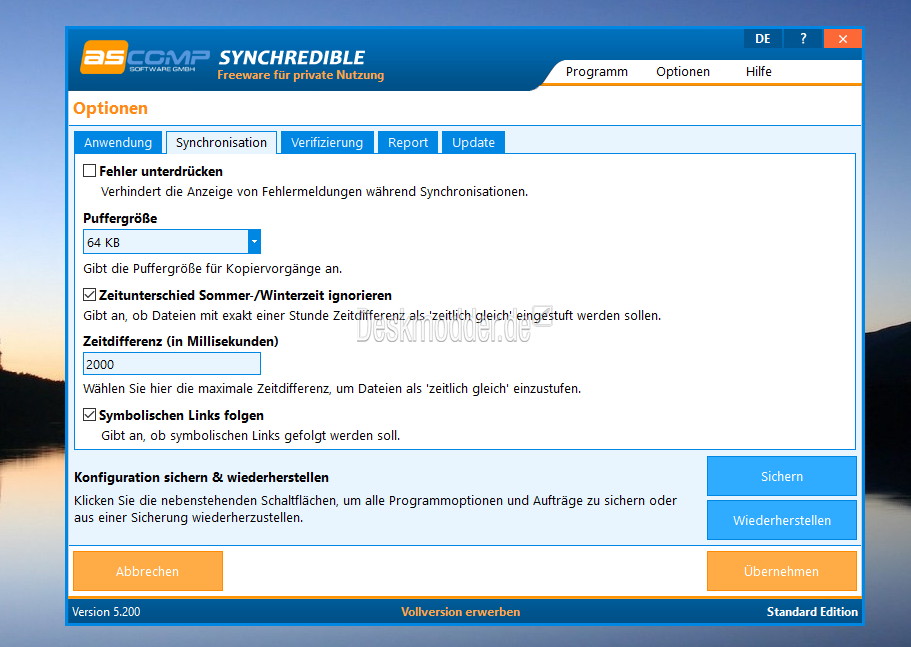Switch to the Verifizierung tab
911x647 pixels.
(x=327, y=142)
